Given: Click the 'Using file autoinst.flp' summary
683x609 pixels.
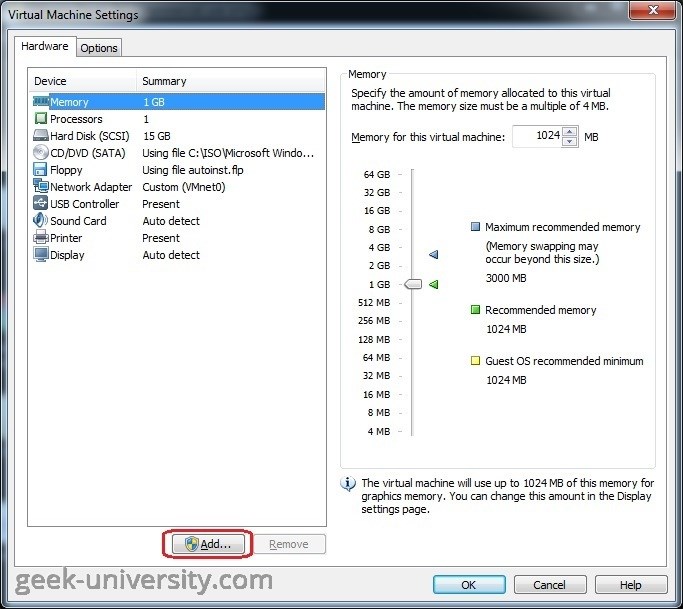Looking at the screenshot, I should [193, 170].
